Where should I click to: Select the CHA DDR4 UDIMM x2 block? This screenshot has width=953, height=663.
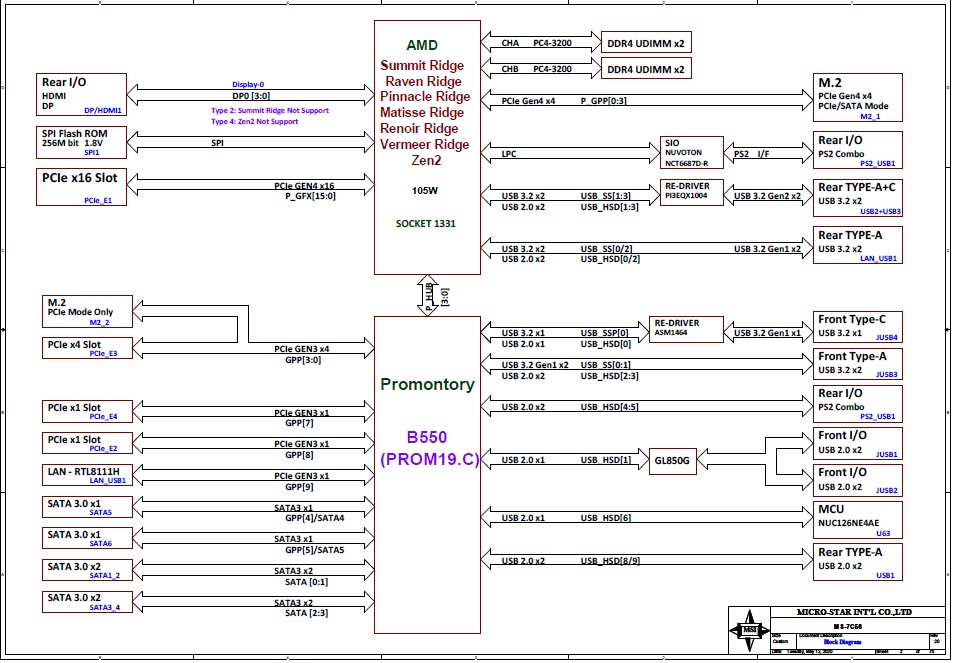click(x=645, y=43)
